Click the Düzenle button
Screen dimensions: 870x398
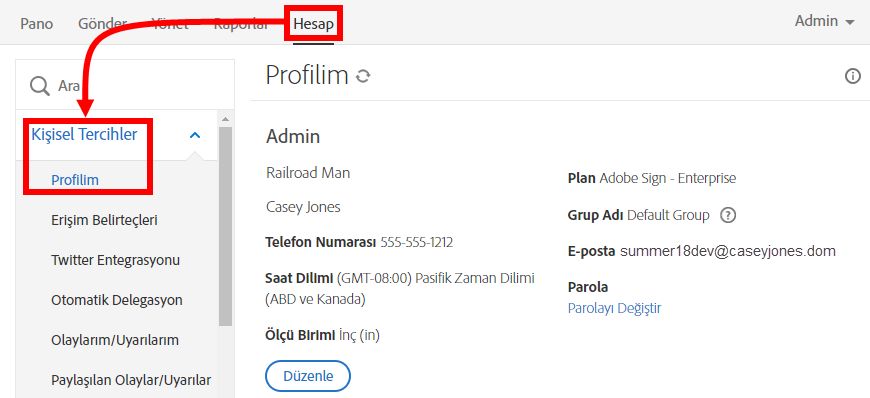308,376
